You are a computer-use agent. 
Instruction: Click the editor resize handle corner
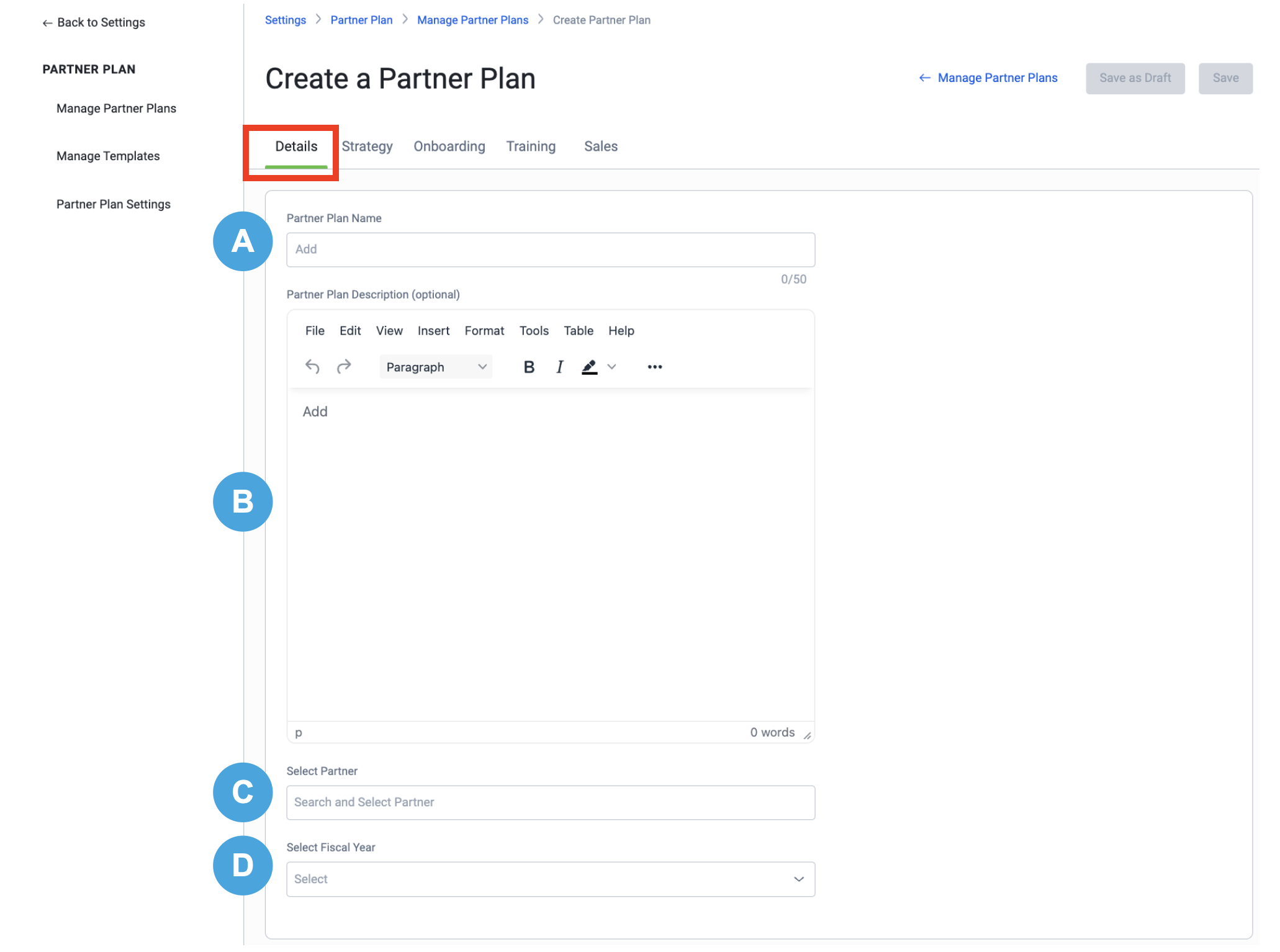[x=807, y=735]
